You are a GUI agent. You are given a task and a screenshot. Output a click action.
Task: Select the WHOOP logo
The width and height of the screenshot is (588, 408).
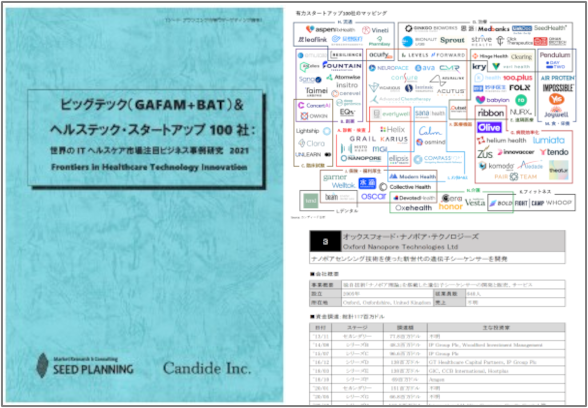click(558, 203)
